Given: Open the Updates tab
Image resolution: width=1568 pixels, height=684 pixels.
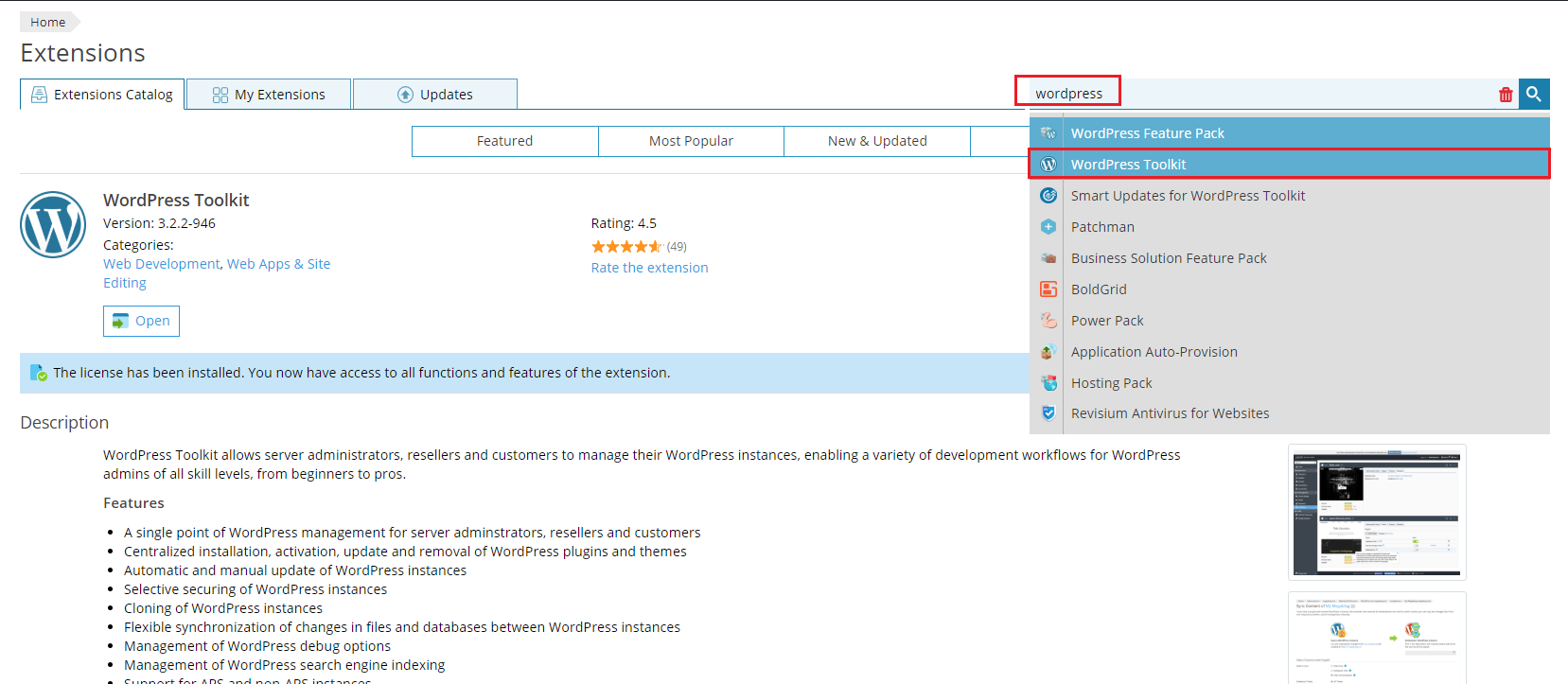Looking at the screenshot, I should 435,95.
